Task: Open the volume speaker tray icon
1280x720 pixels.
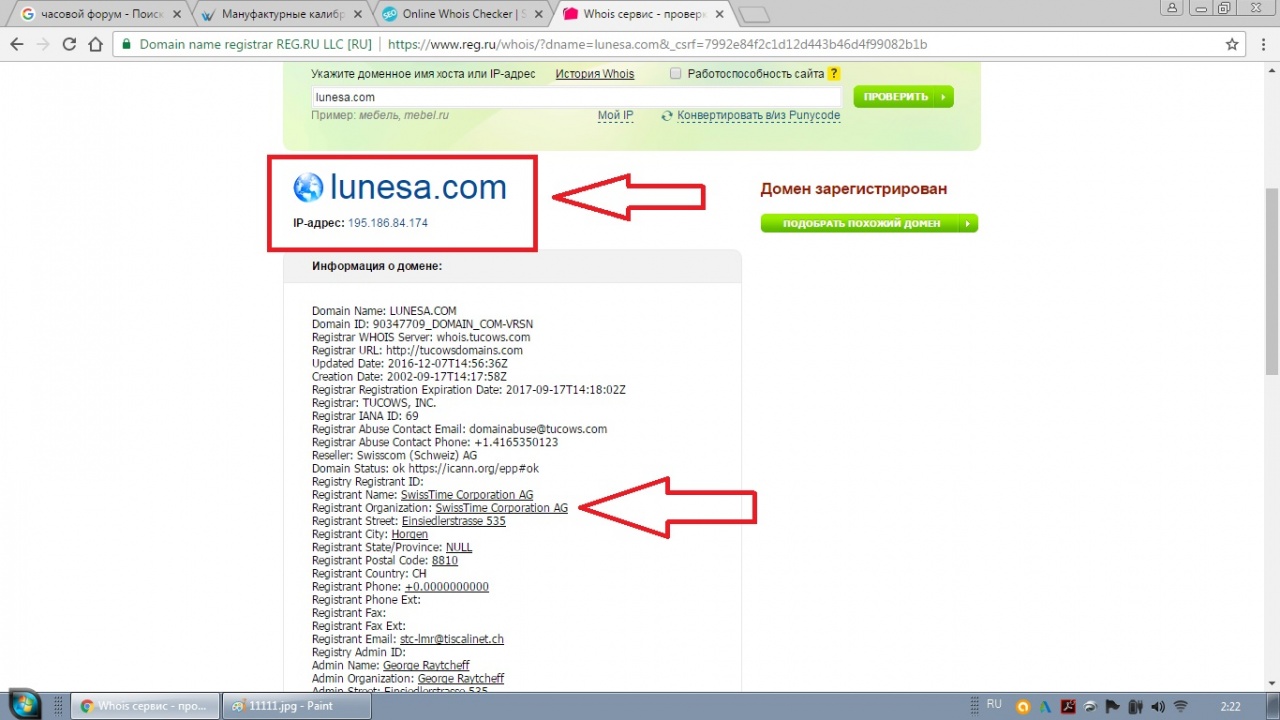Action: tap(1156, 705)
